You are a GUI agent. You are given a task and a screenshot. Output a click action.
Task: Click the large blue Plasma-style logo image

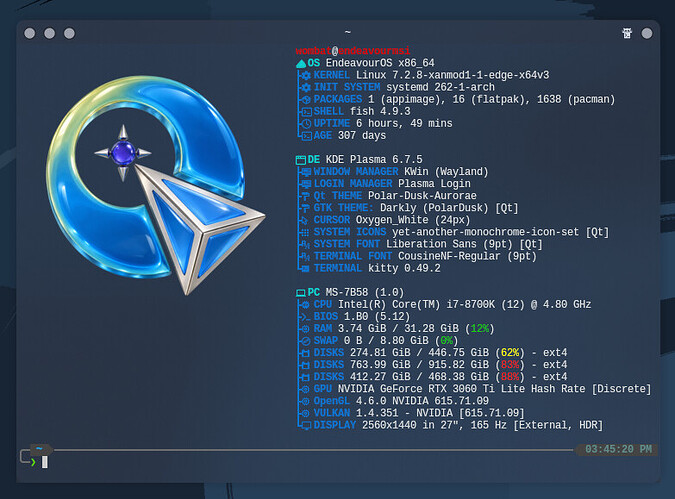(x=155, y=185)
